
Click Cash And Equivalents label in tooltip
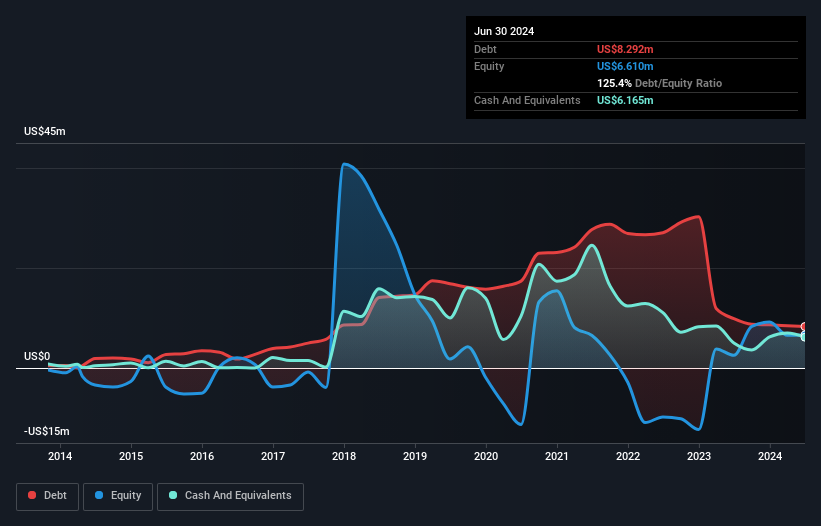click(527, 100)
